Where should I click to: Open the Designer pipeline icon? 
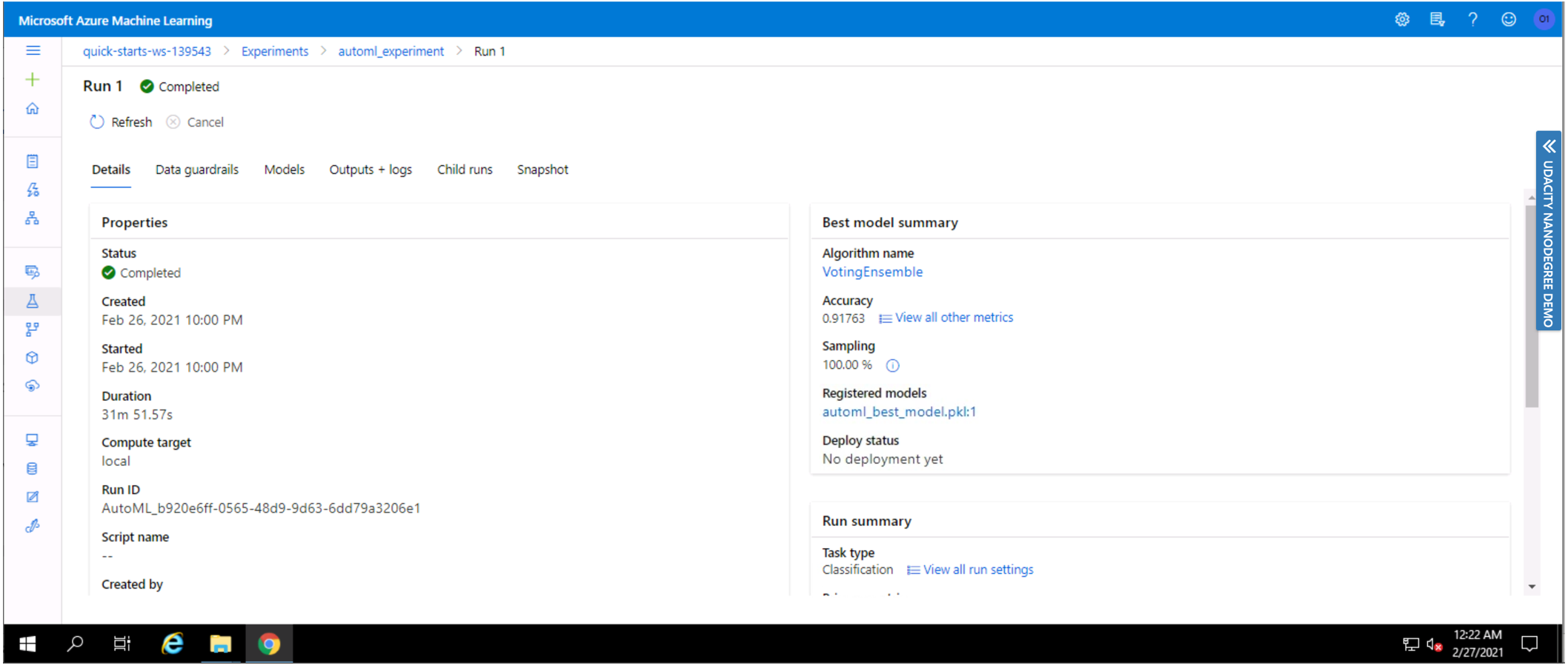tap(33, 218)
